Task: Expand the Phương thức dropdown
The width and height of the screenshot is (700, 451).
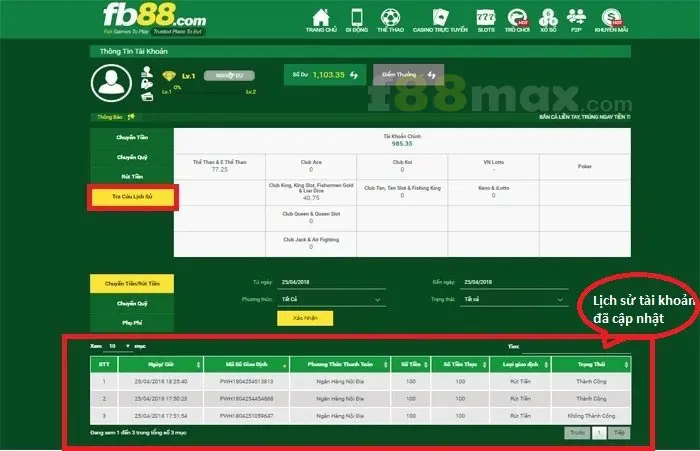Action: (331, 299)
